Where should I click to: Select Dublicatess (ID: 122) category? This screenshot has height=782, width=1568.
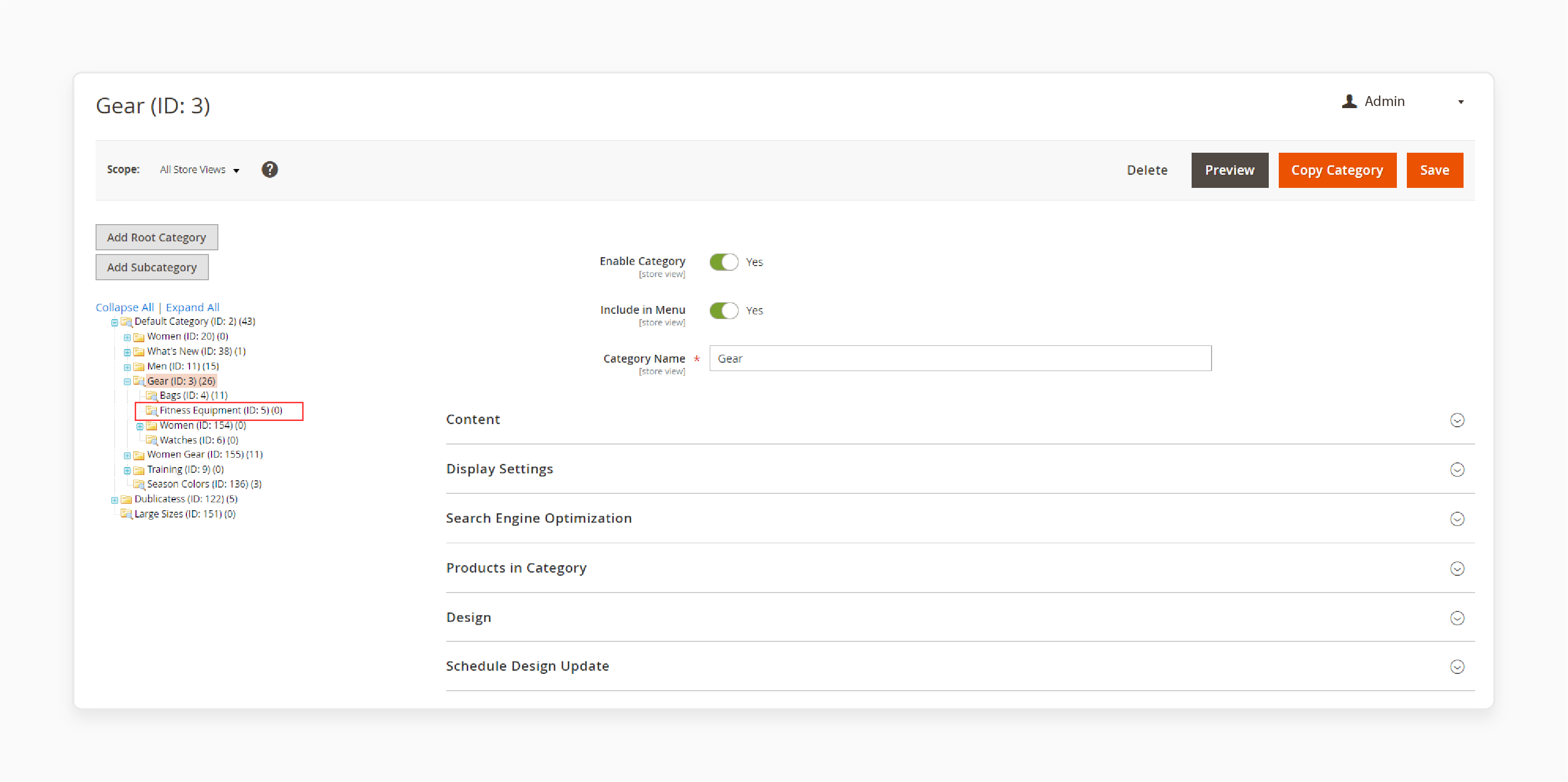click(186, 499)
